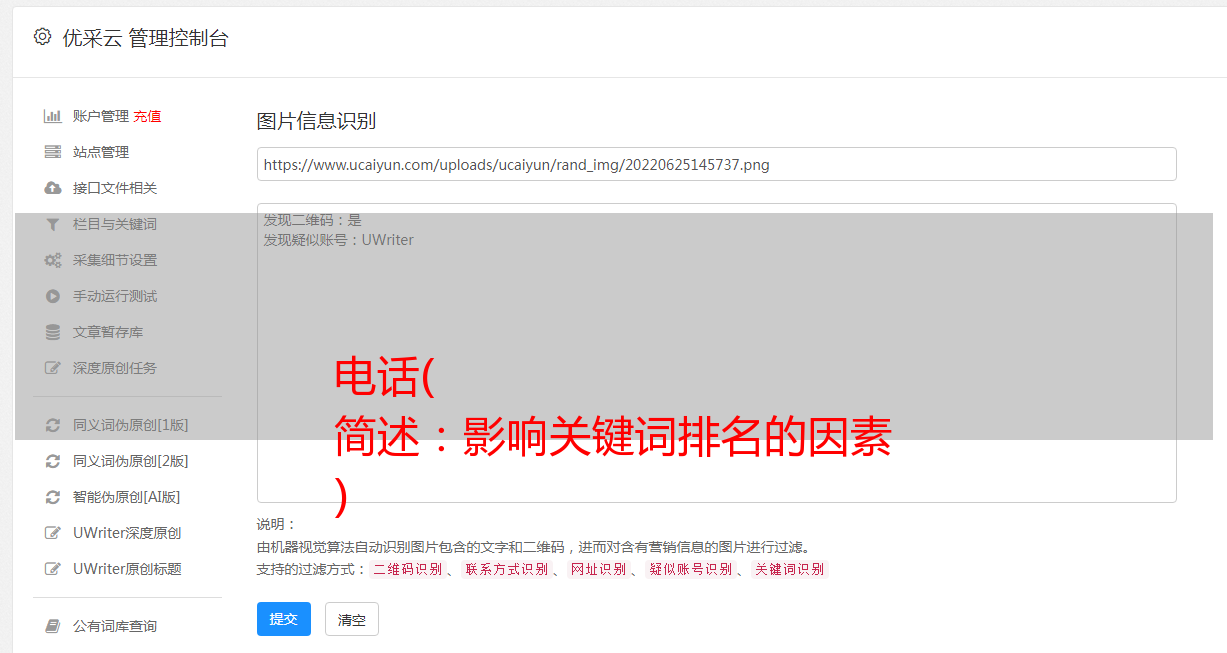Image resolution: width=1227 pixels, height=653 pixels.
Task: Open 账户管理 via its bar chart icon
Action: (53, 116)
